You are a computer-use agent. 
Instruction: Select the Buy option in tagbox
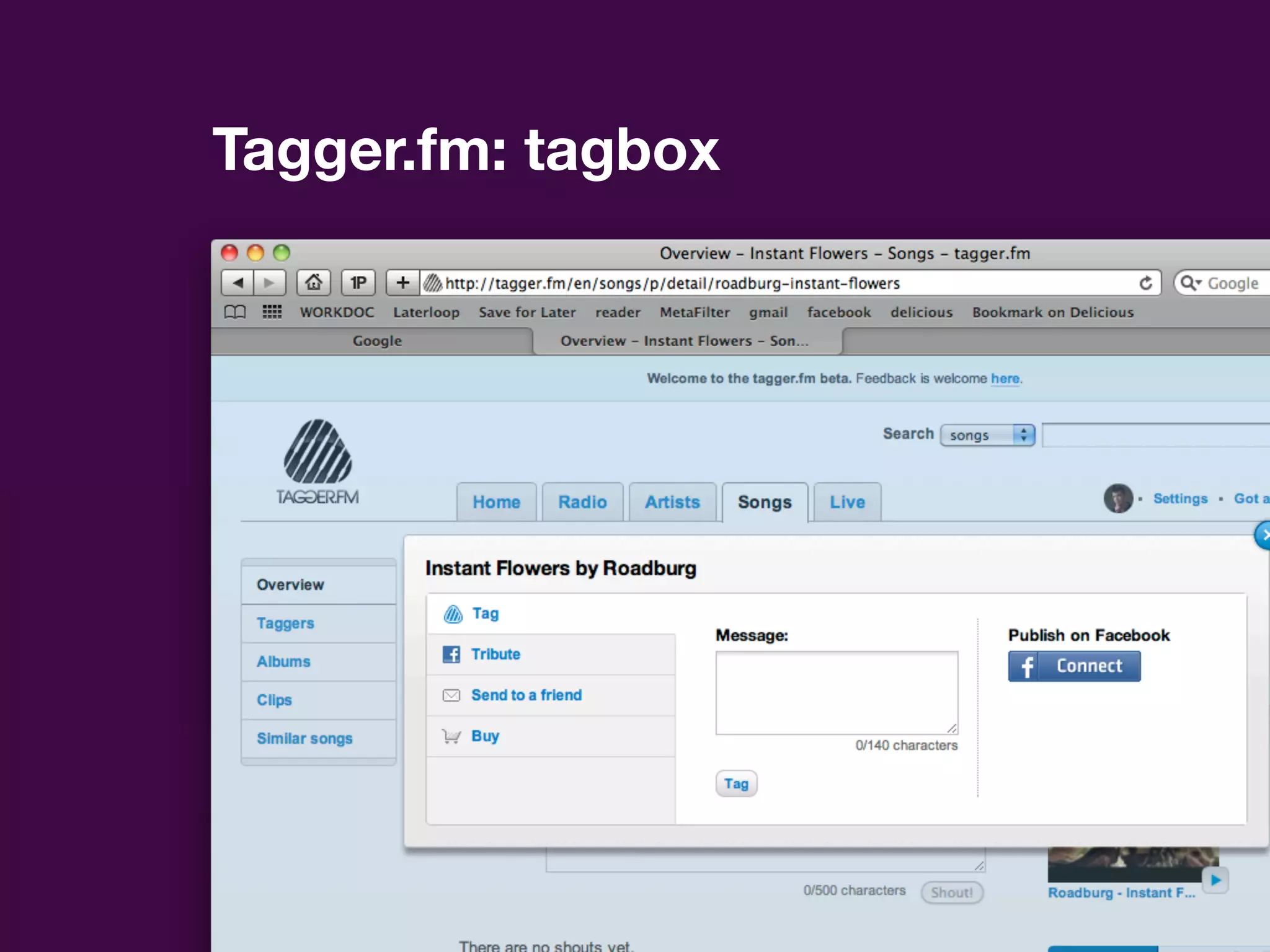(551, 736)
